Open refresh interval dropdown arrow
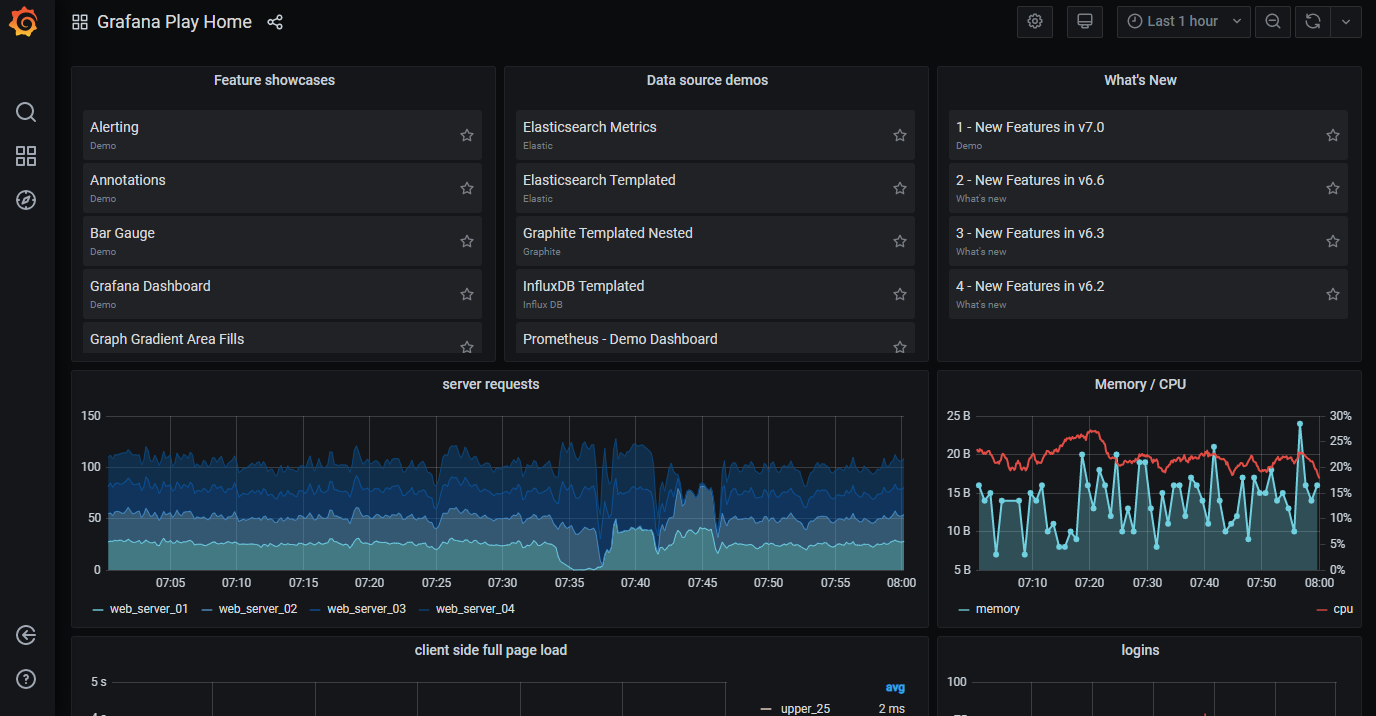Screen dimensions: 1376x716 tap(1346, 22)
